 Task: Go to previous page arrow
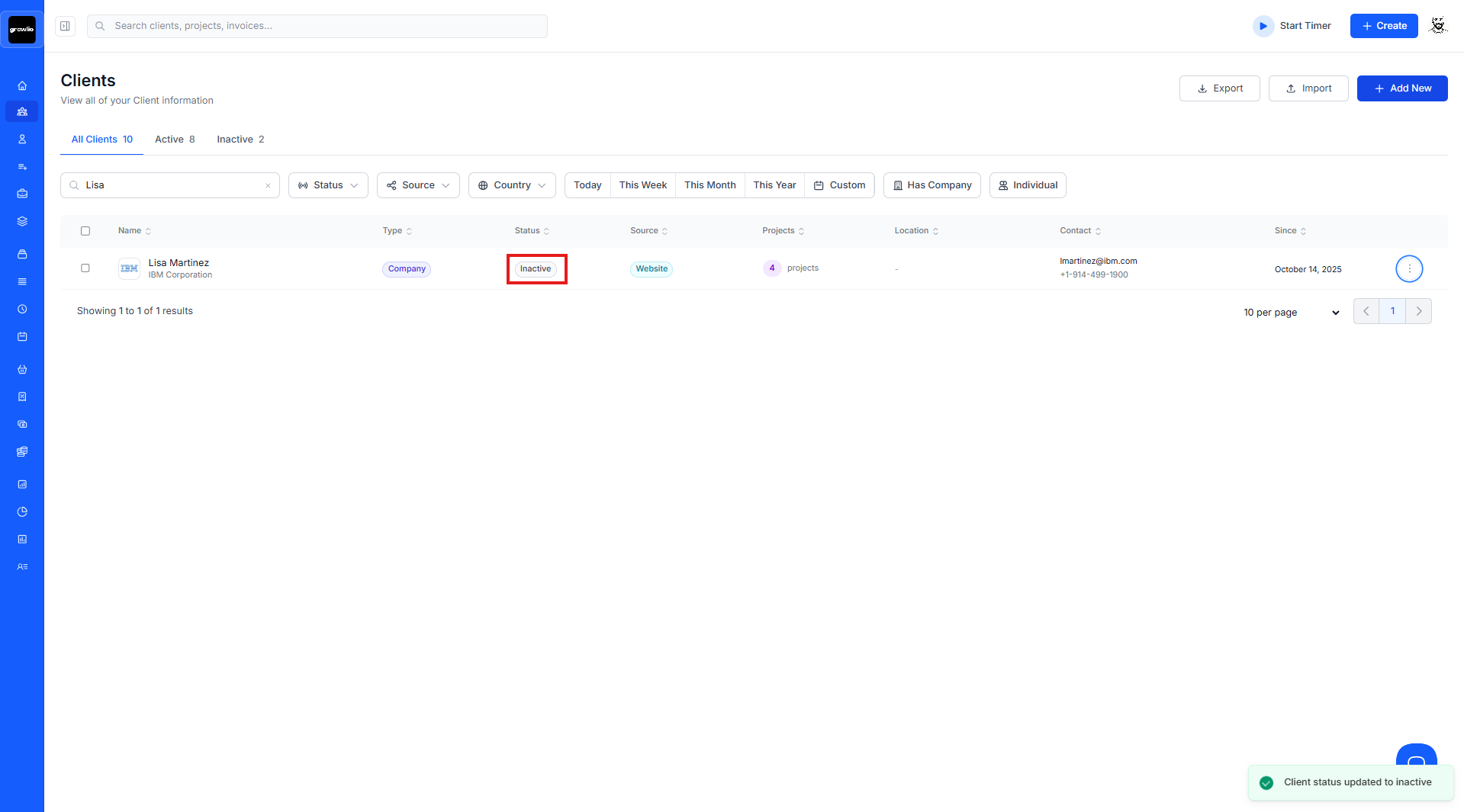tap(1366, 311)
